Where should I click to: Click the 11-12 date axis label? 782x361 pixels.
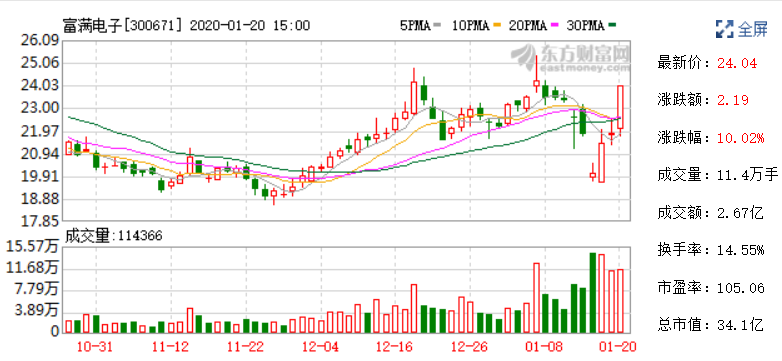pyautogui.click(x=170, y=346)
